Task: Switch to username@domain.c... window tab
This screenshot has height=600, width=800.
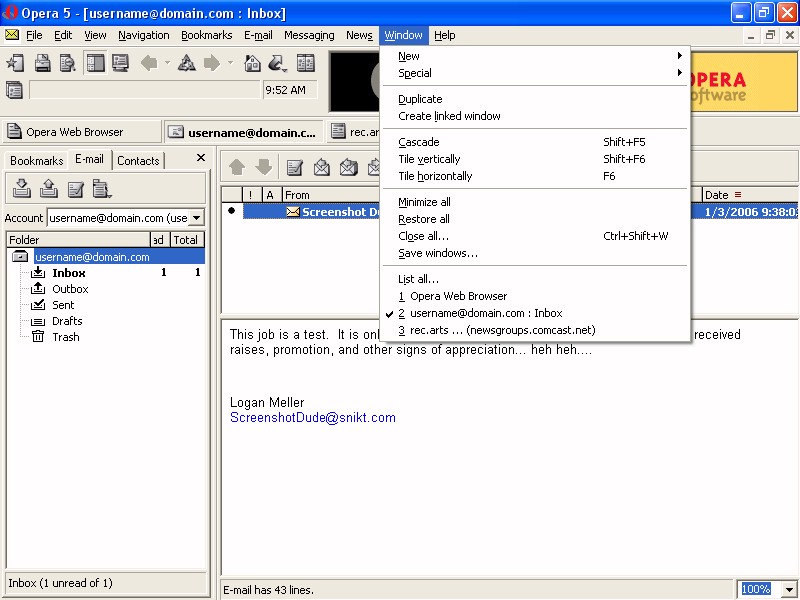Action: click(x=244, y=132)
